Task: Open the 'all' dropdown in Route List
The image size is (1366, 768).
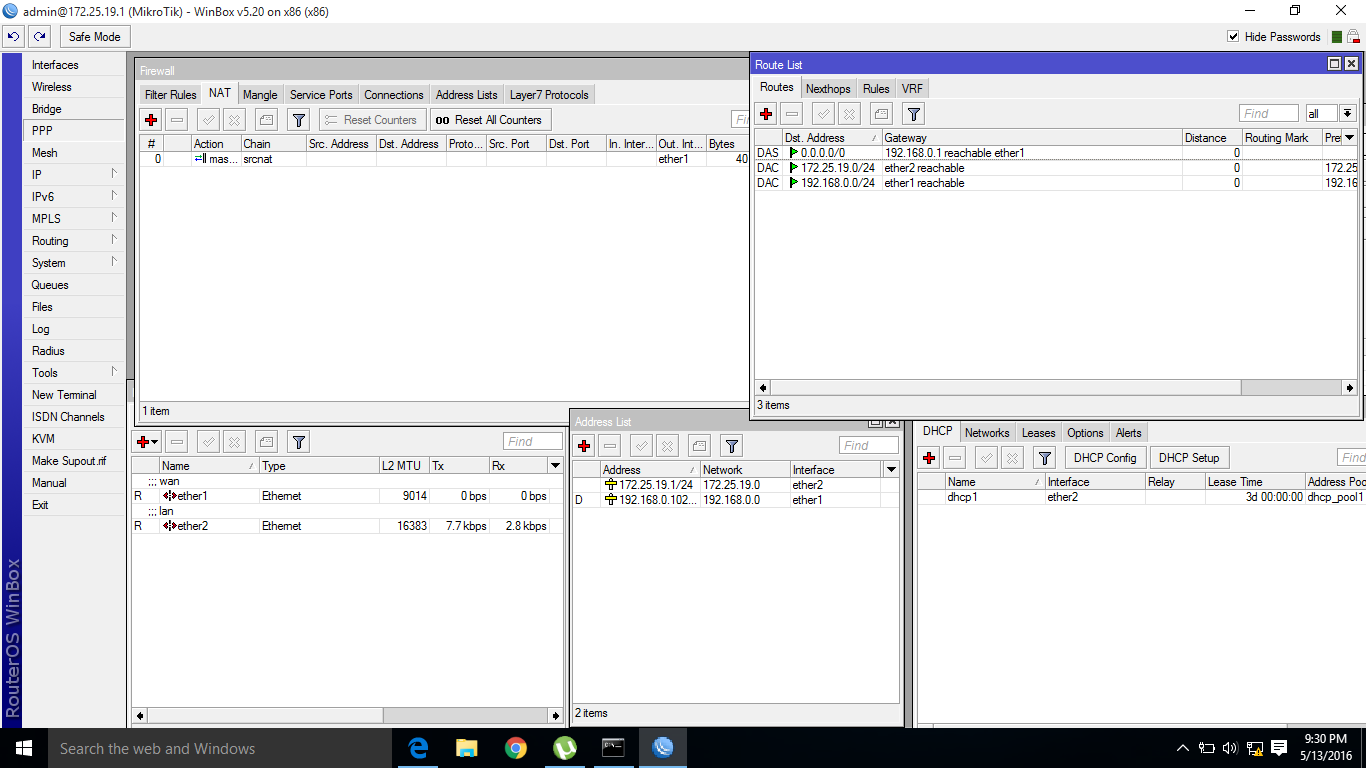Action: click(1347, 114)
